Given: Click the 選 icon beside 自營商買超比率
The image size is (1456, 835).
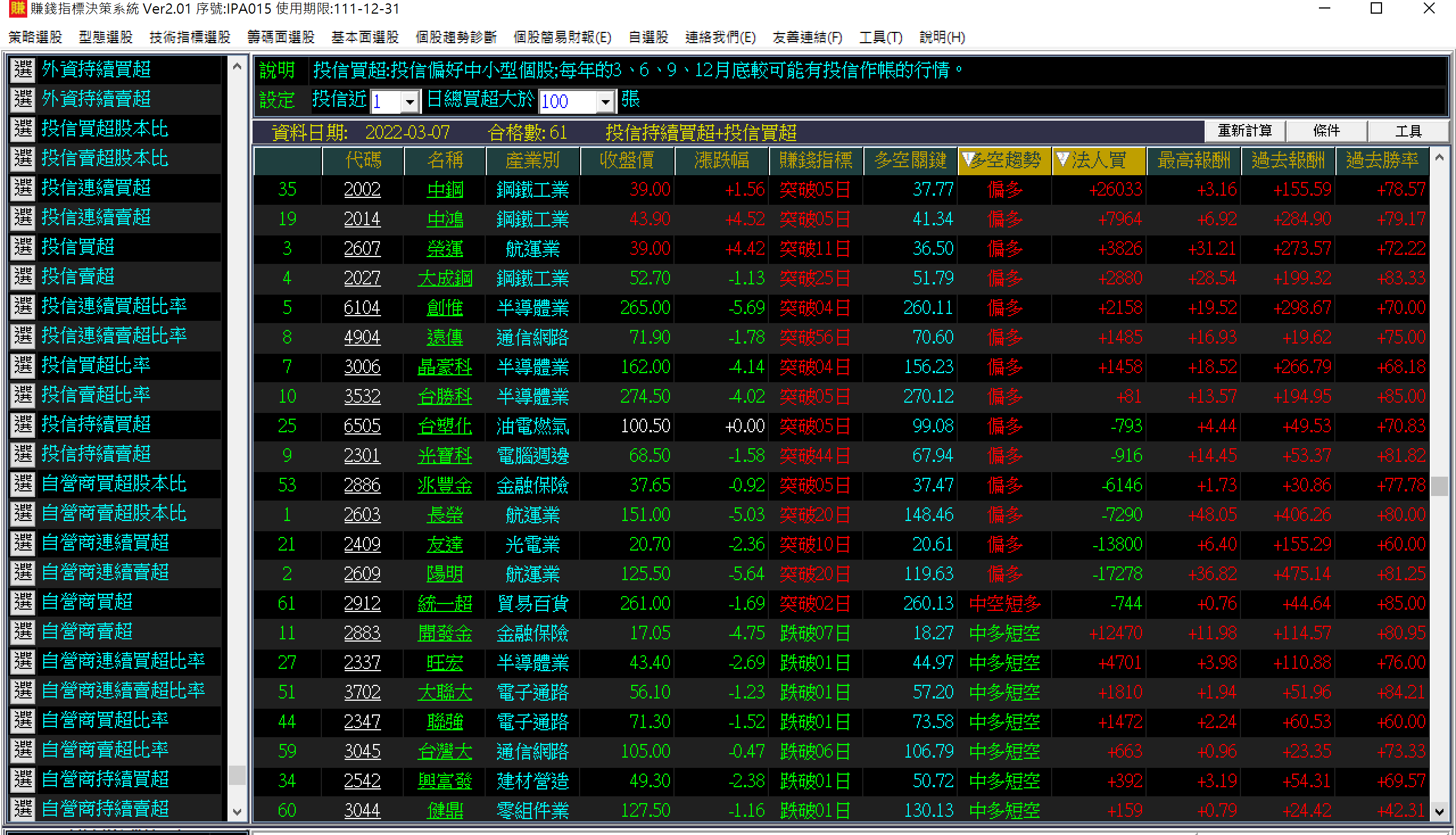Looking at the screenshot, I should (x=23, y=720).
